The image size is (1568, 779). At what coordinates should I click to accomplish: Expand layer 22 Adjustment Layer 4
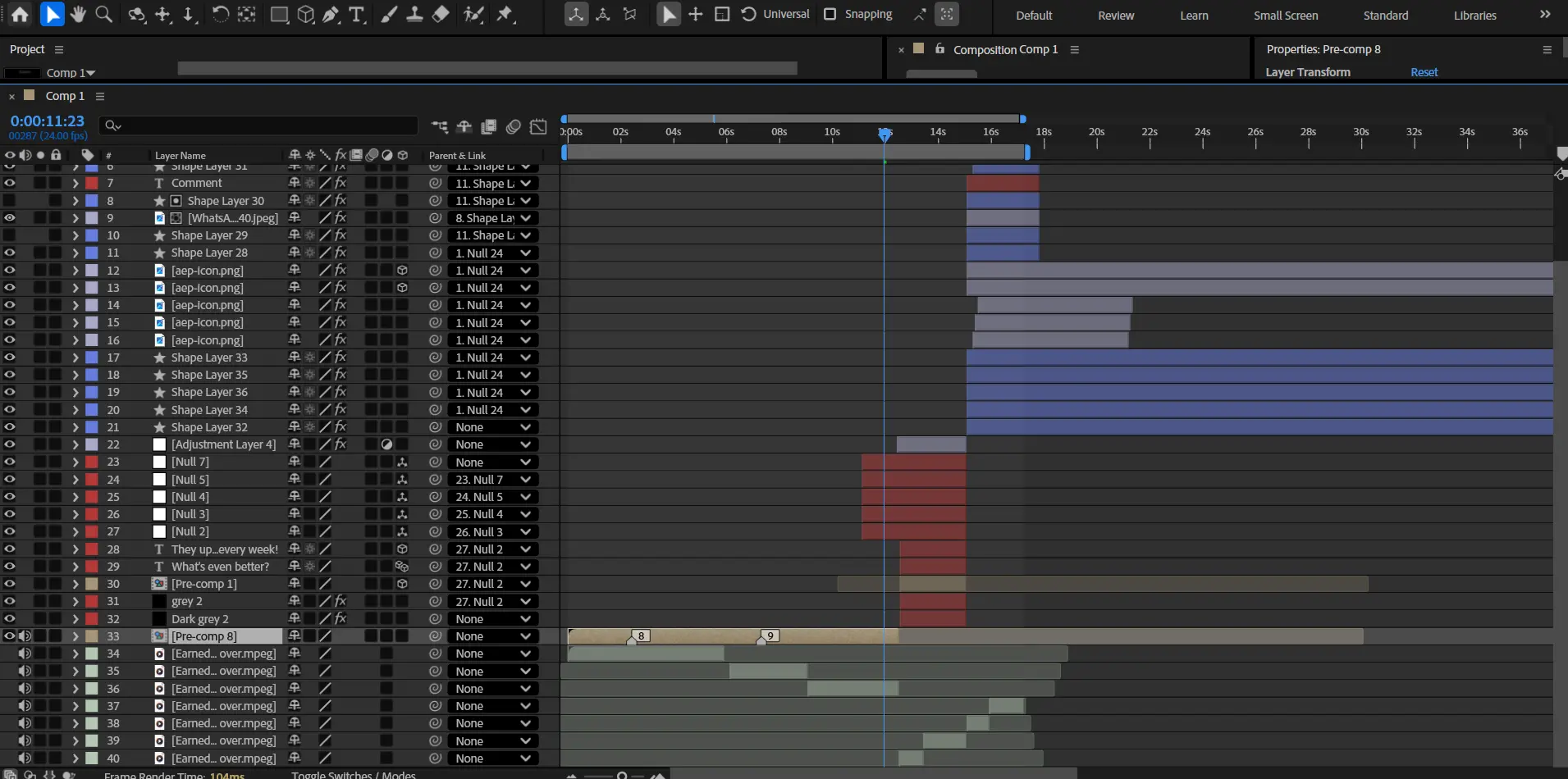pos(75,444)
